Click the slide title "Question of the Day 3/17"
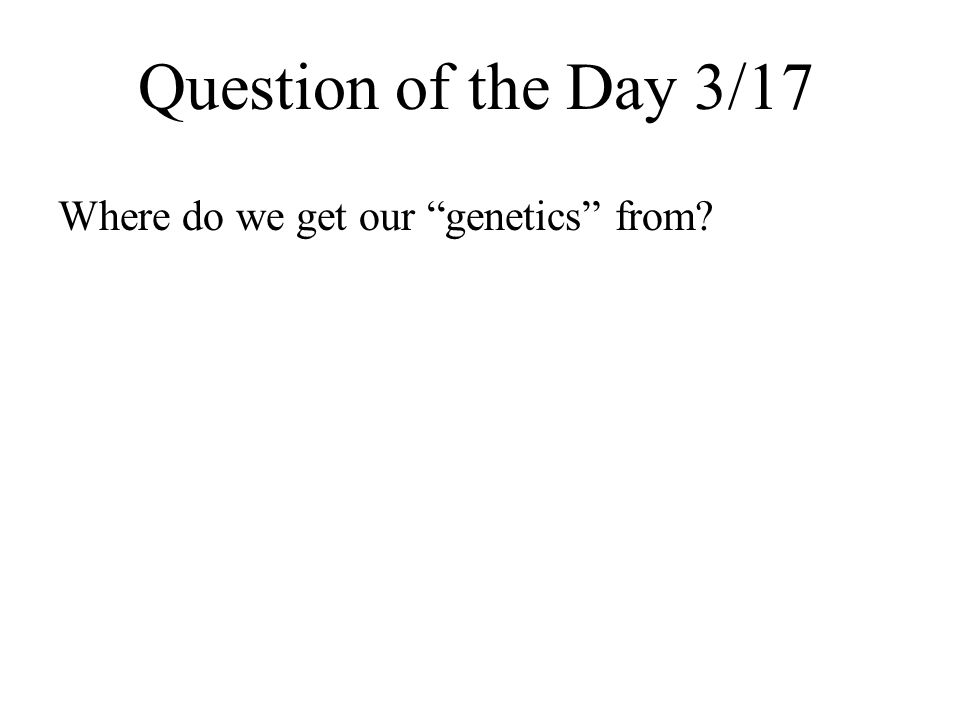The width and height of the screenshot is (960, 720). (476, 90)
